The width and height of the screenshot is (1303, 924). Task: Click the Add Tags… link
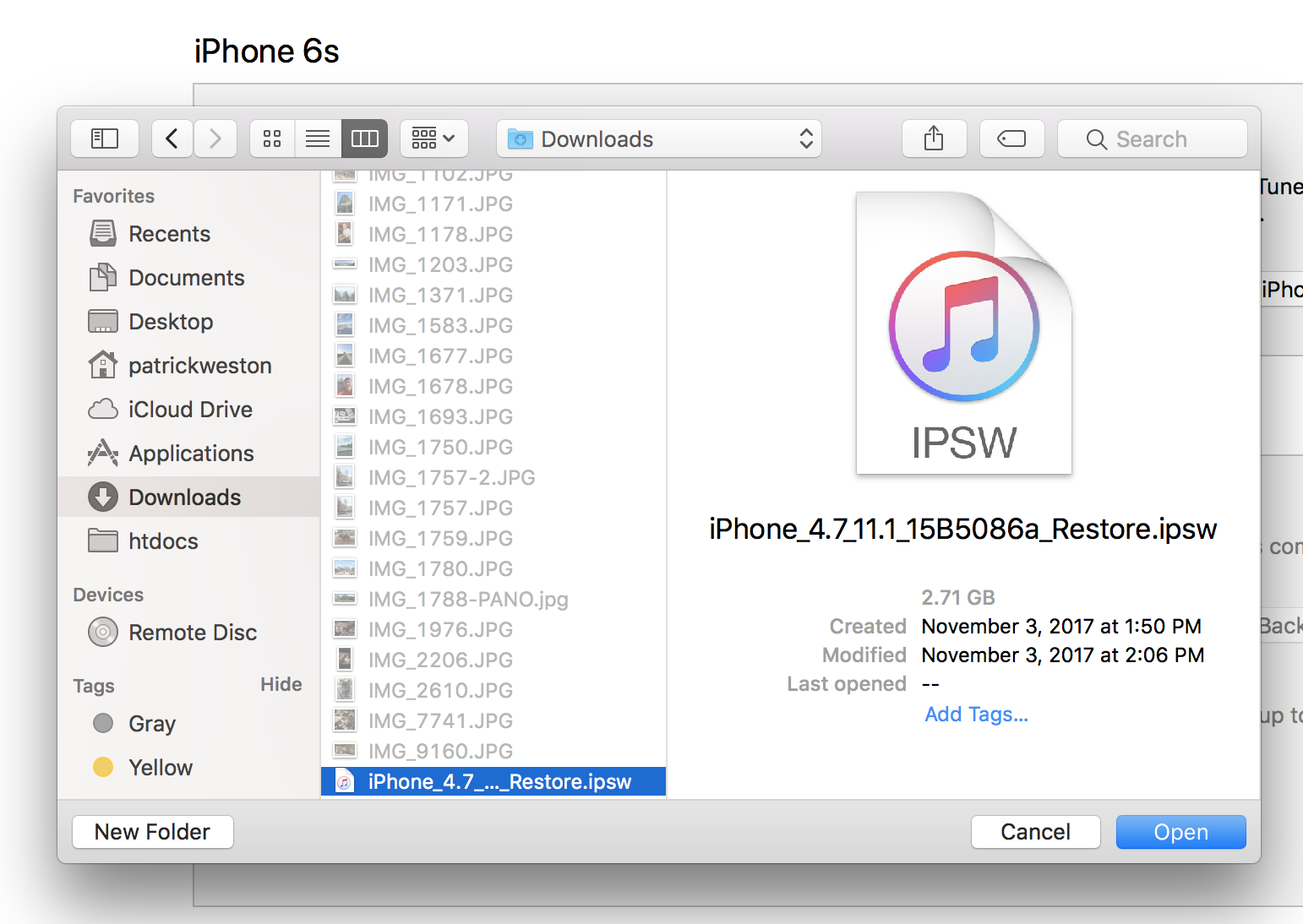click(977, 715)
